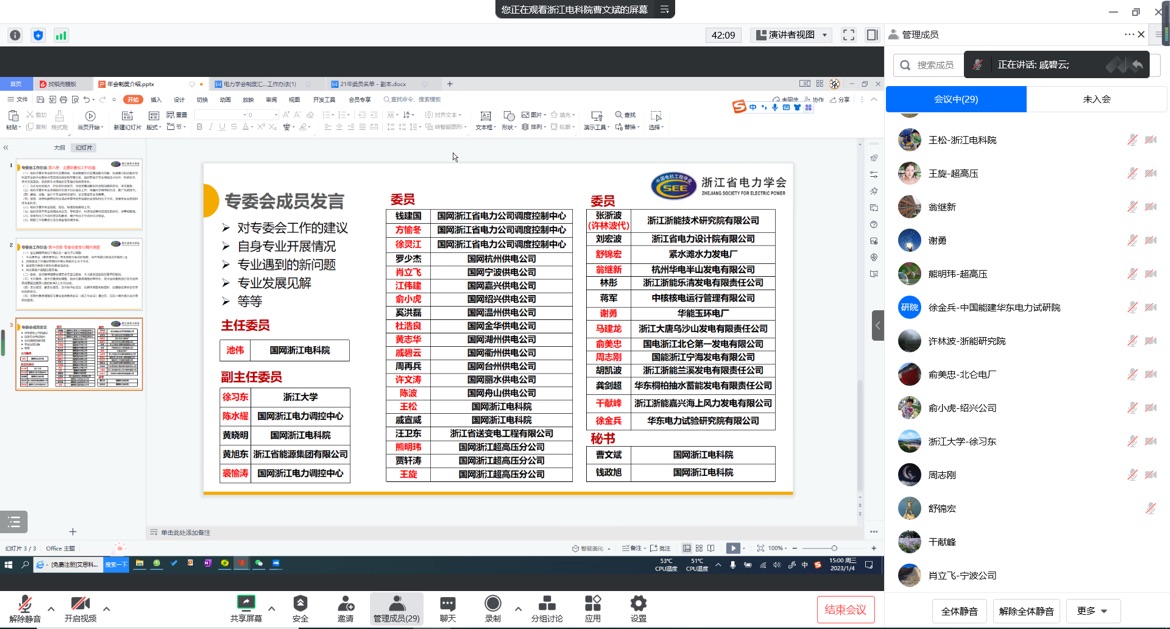The width and height of the screenshot is (1170, 629).
Task: Open the 聊天 chat icon
Action: tap(447, 608)
